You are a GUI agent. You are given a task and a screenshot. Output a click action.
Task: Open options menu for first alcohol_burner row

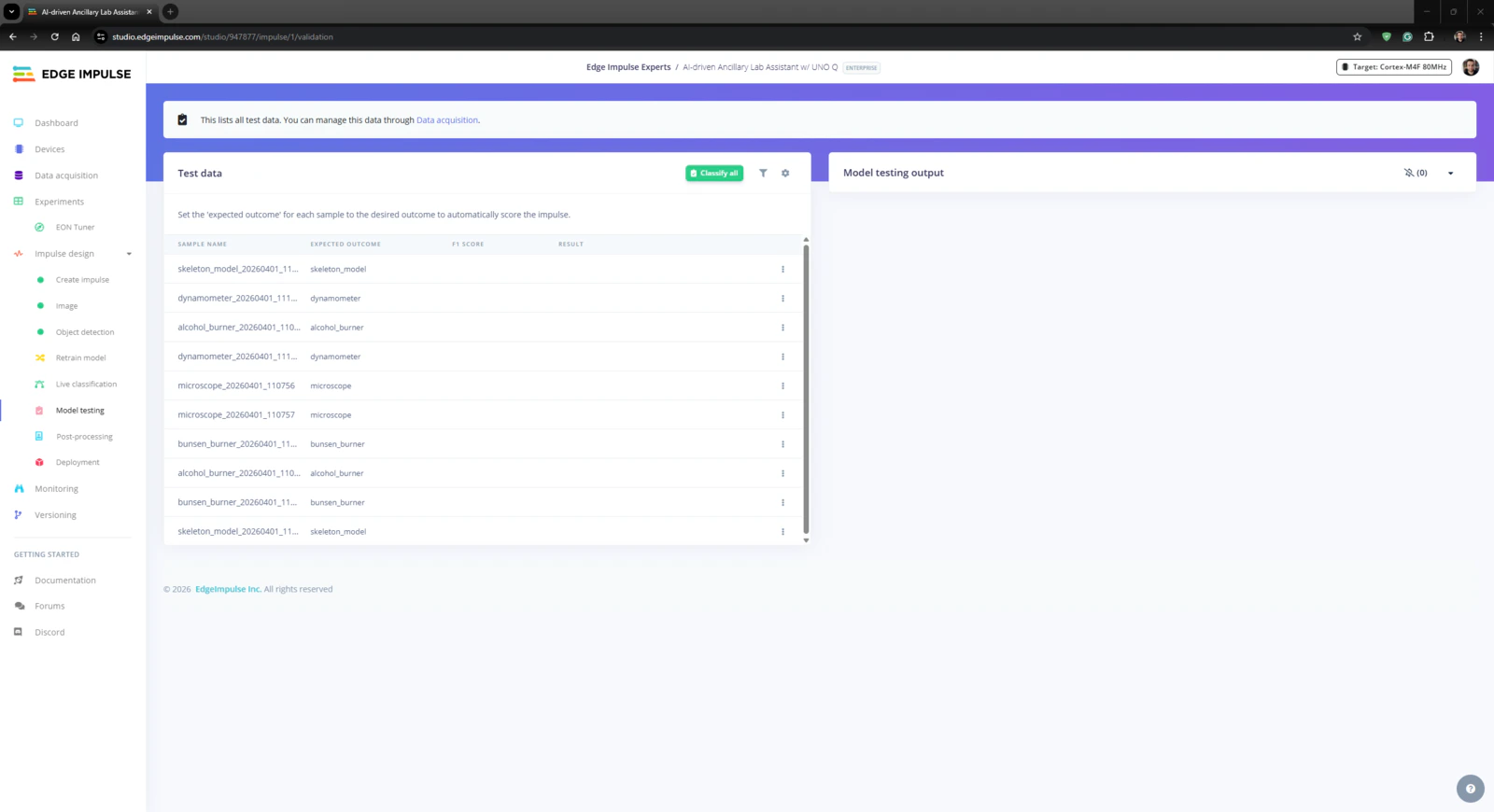(x=782, y=328)
